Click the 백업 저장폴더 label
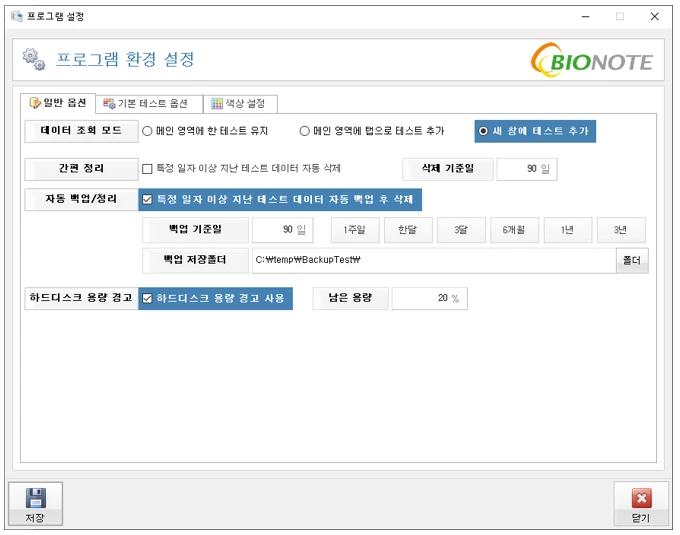The width and height of the screenshot is (680, 535). 195,260
